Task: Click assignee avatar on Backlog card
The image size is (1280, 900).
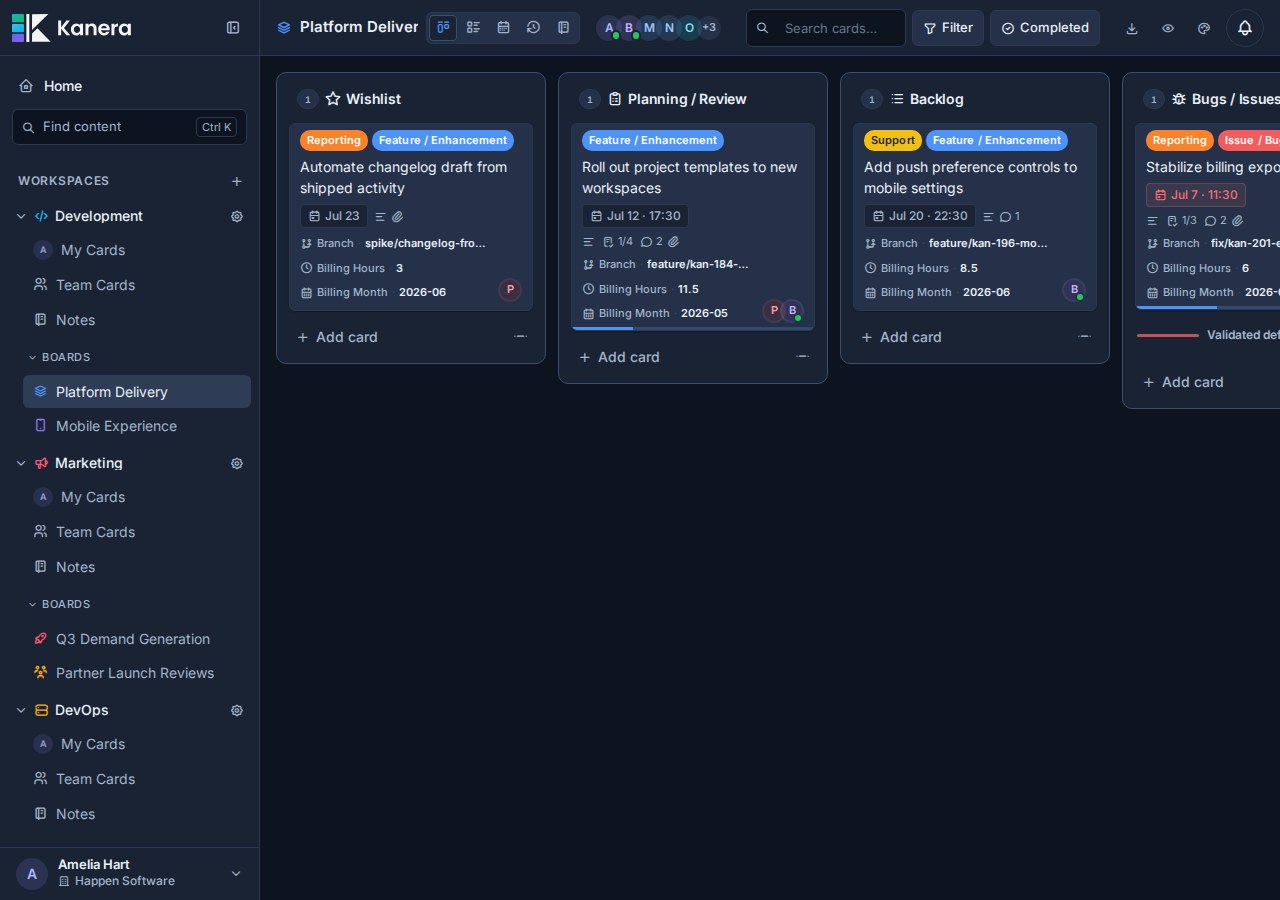Action: pyautogui.click(x=1074, y=290)
